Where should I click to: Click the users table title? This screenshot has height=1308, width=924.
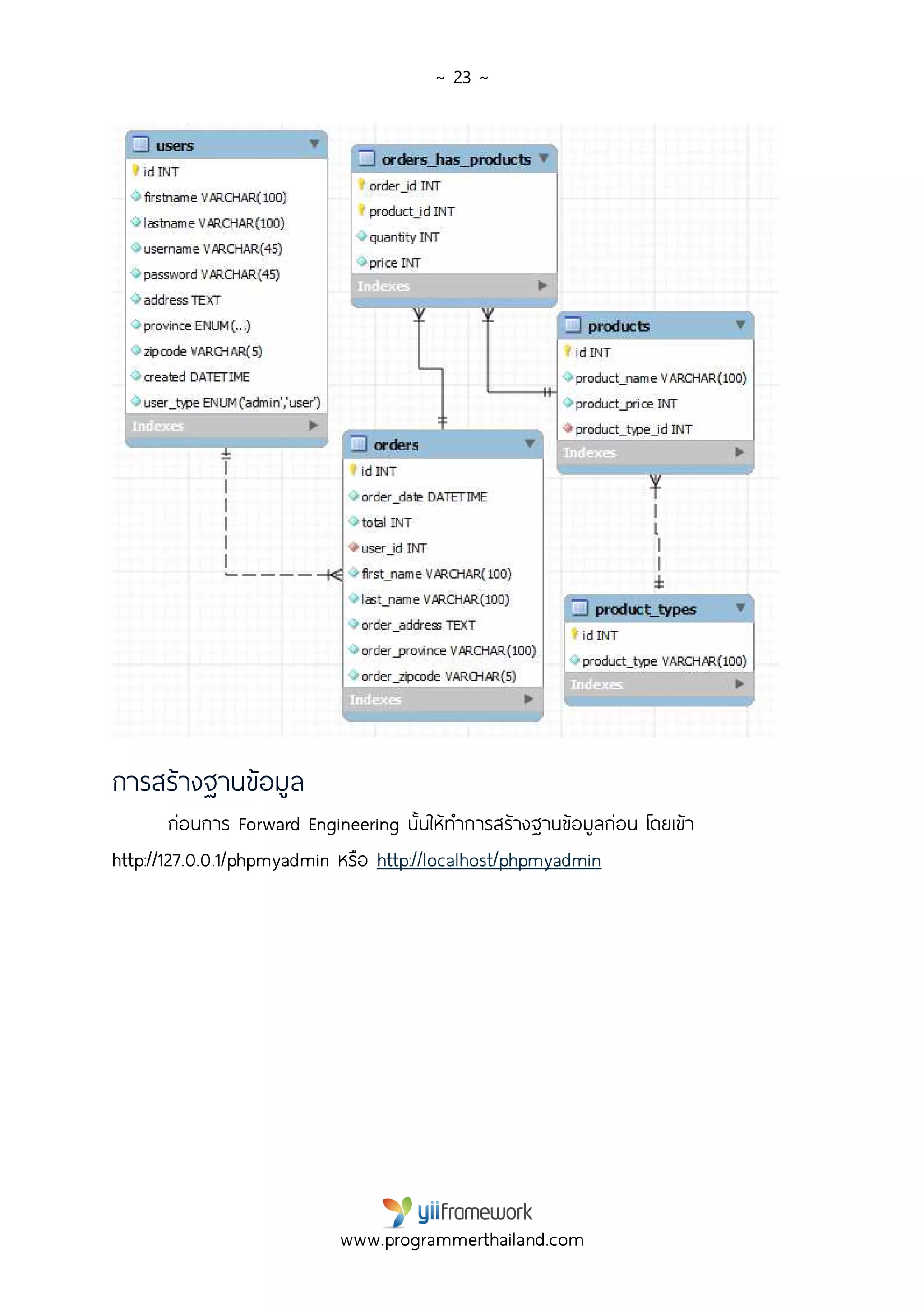pos(175,146)
